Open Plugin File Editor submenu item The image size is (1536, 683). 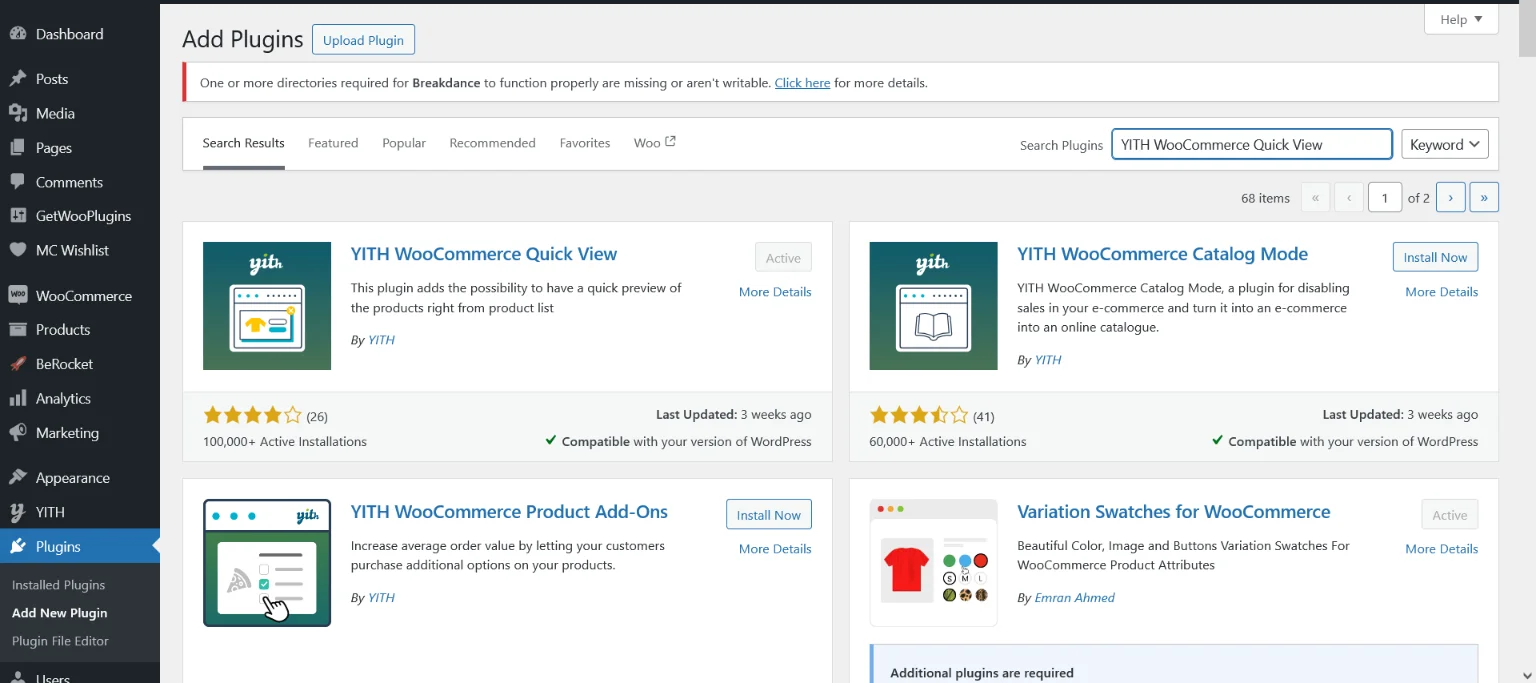(x=60, y=641)
